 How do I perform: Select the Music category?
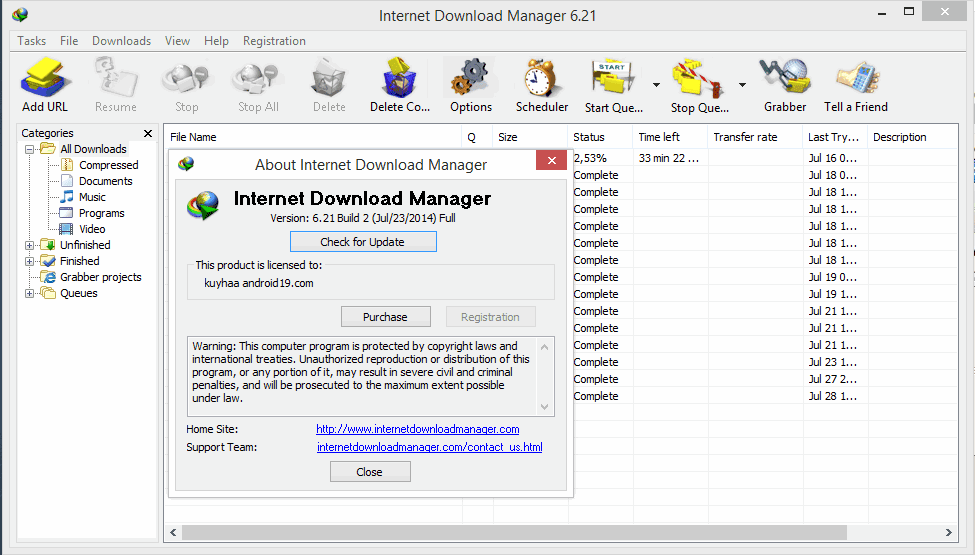tap(92, 197)
